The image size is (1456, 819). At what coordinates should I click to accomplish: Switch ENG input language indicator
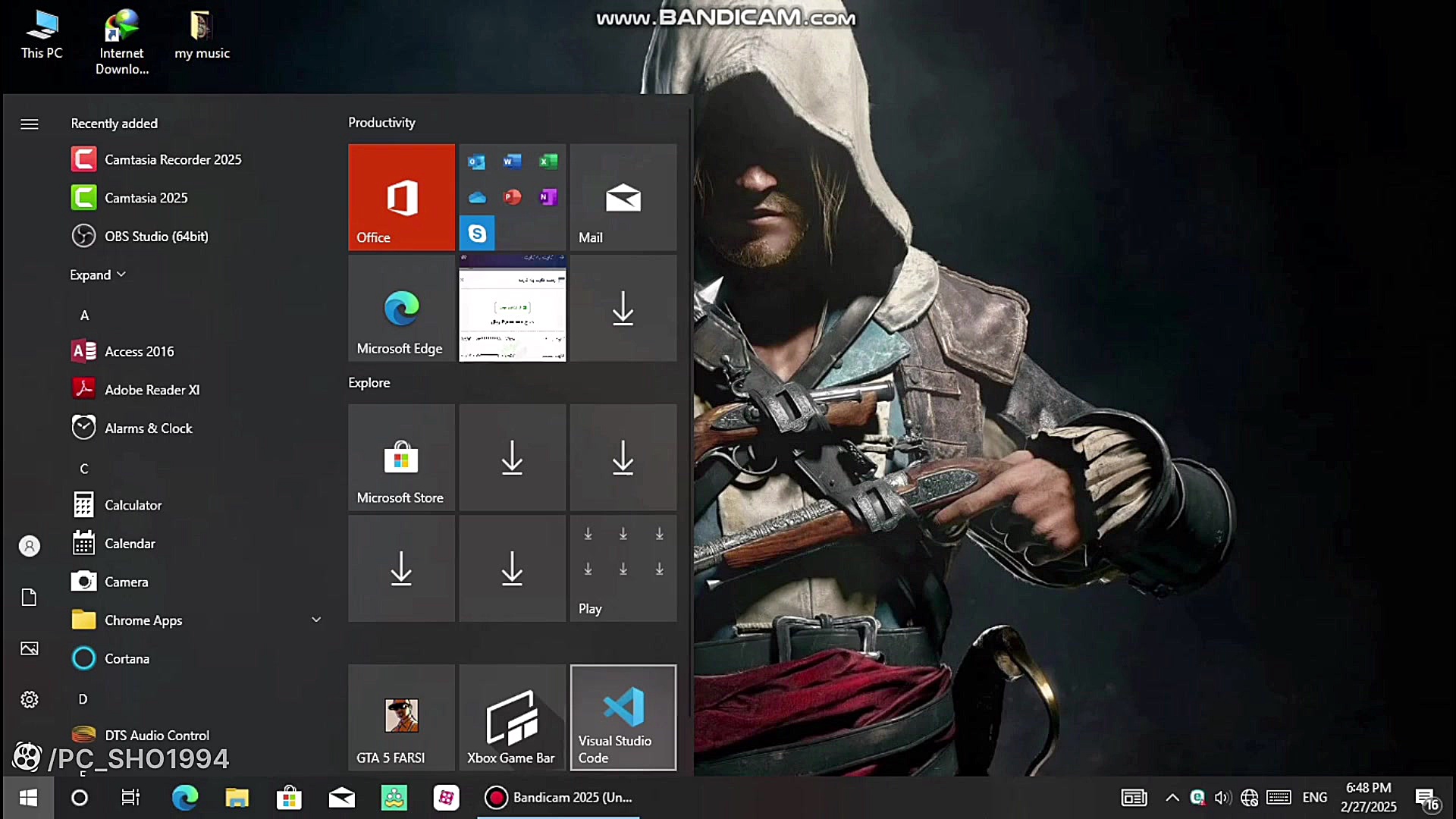click(1315, 798)
